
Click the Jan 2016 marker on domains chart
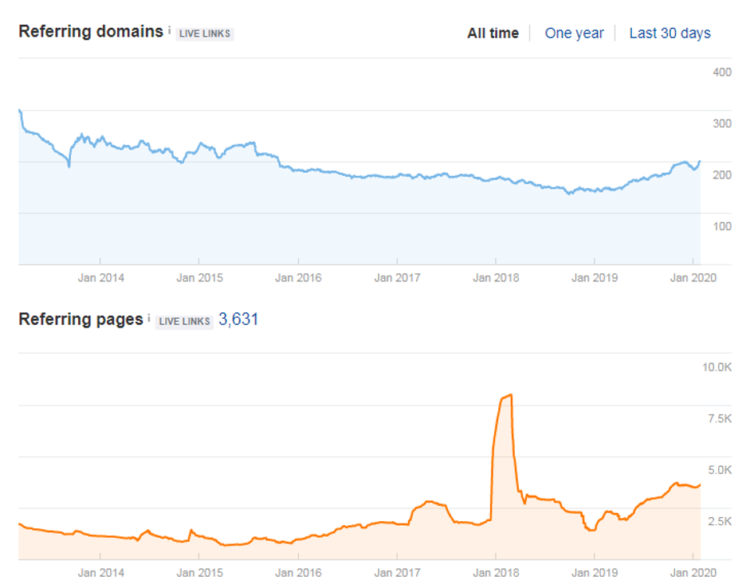point(298,277)
